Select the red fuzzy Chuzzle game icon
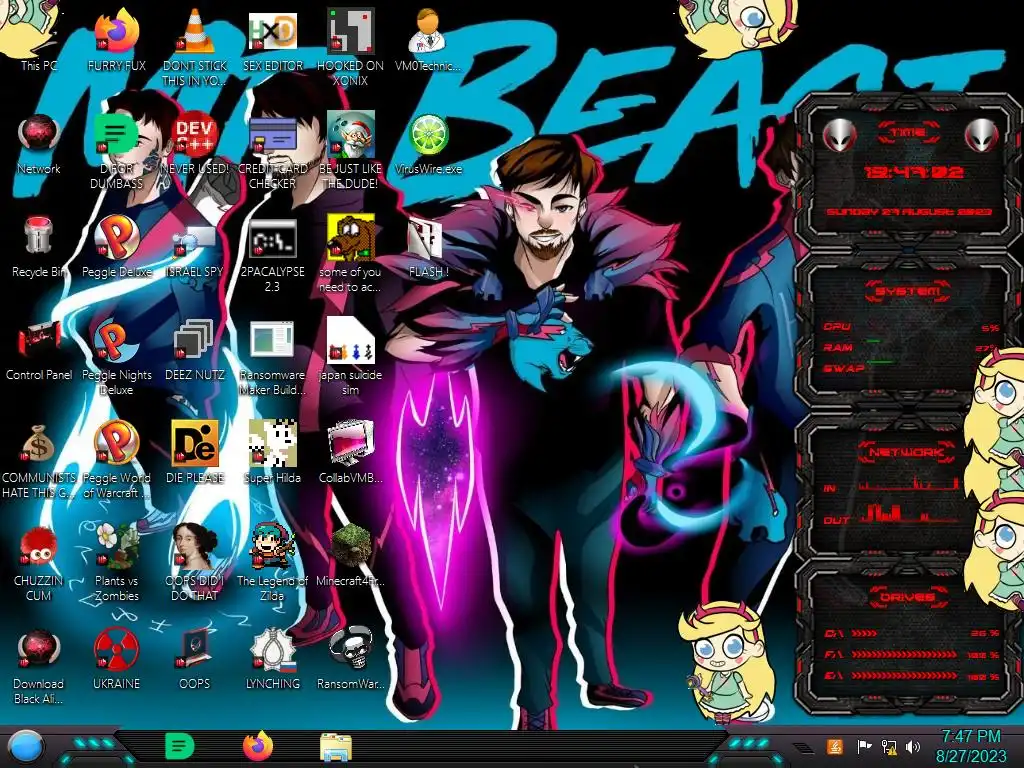The image size is (1024, 768). coord(39,562)
